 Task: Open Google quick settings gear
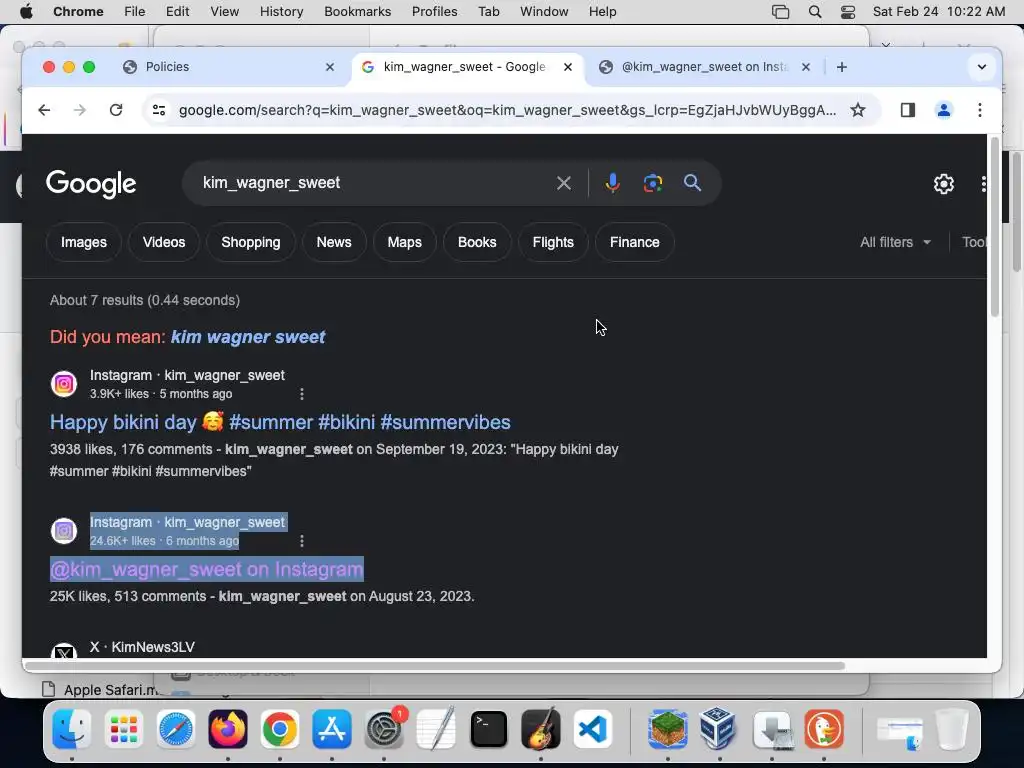click(x=944, y=184)
